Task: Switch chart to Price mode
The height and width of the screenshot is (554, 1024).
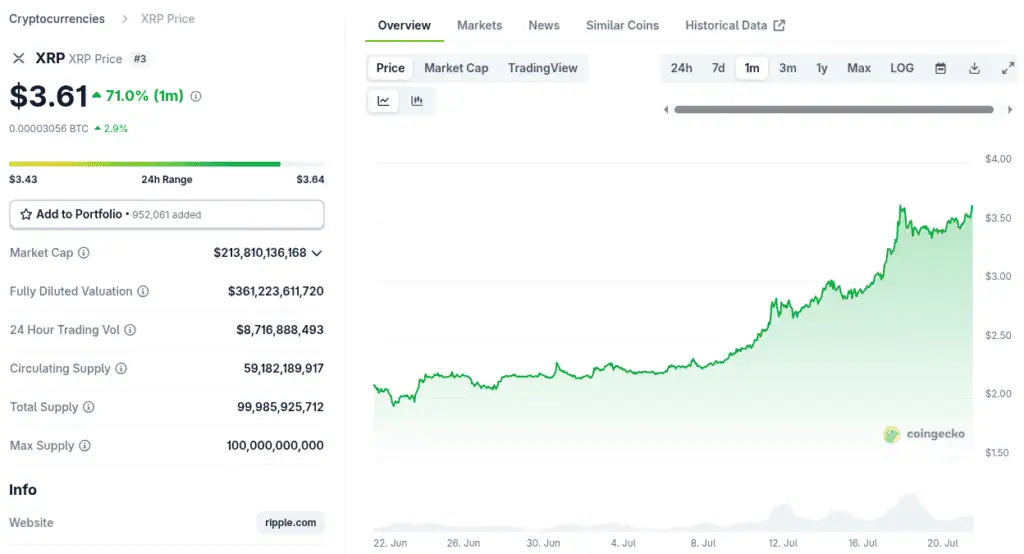Action: tap(391, 68)
